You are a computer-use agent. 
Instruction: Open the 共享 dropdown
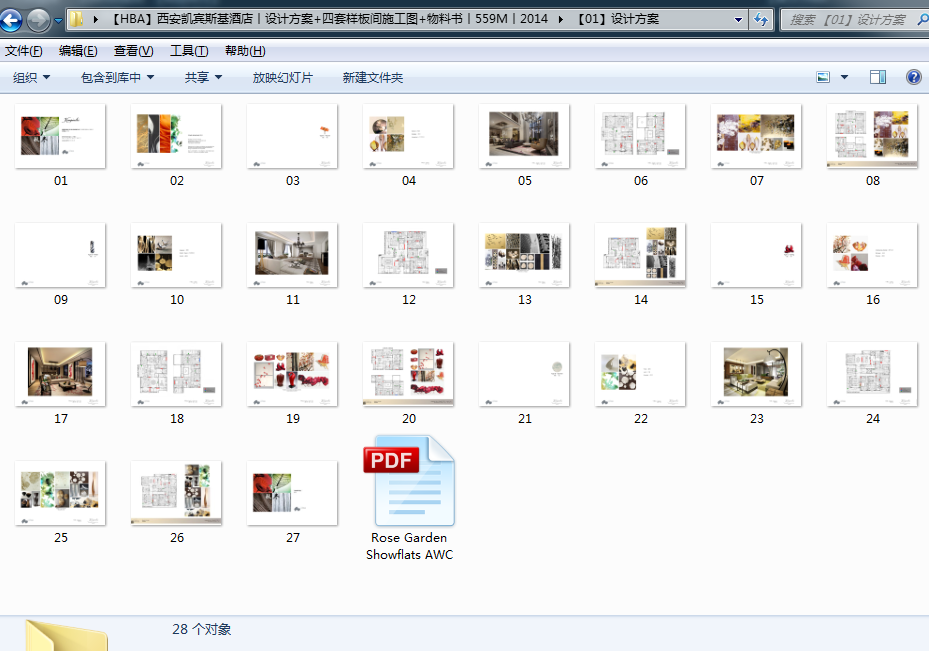point(203,78)
